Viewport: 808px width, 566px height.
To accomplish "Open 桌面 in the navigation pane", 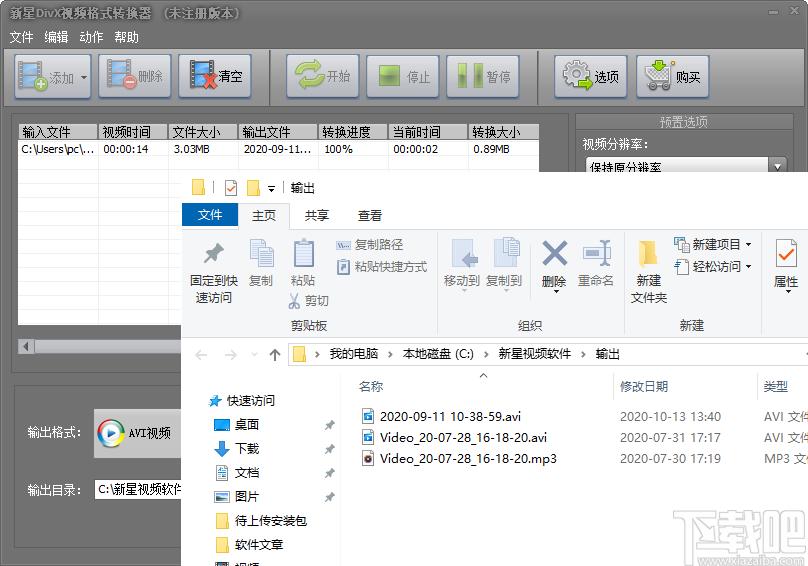I will point(237,425).
